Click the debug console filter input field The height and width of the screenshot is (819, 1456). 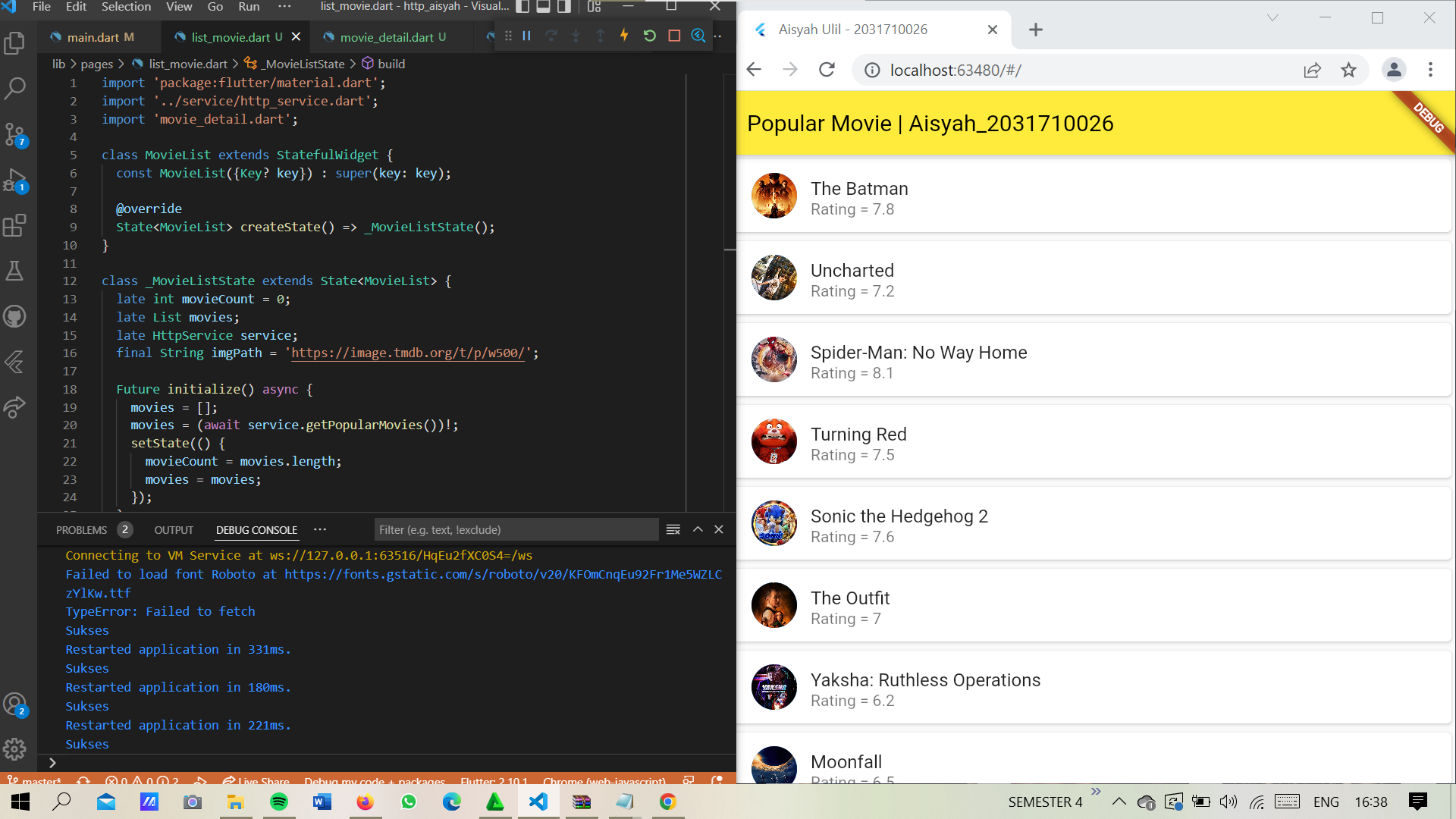(516, 529)
